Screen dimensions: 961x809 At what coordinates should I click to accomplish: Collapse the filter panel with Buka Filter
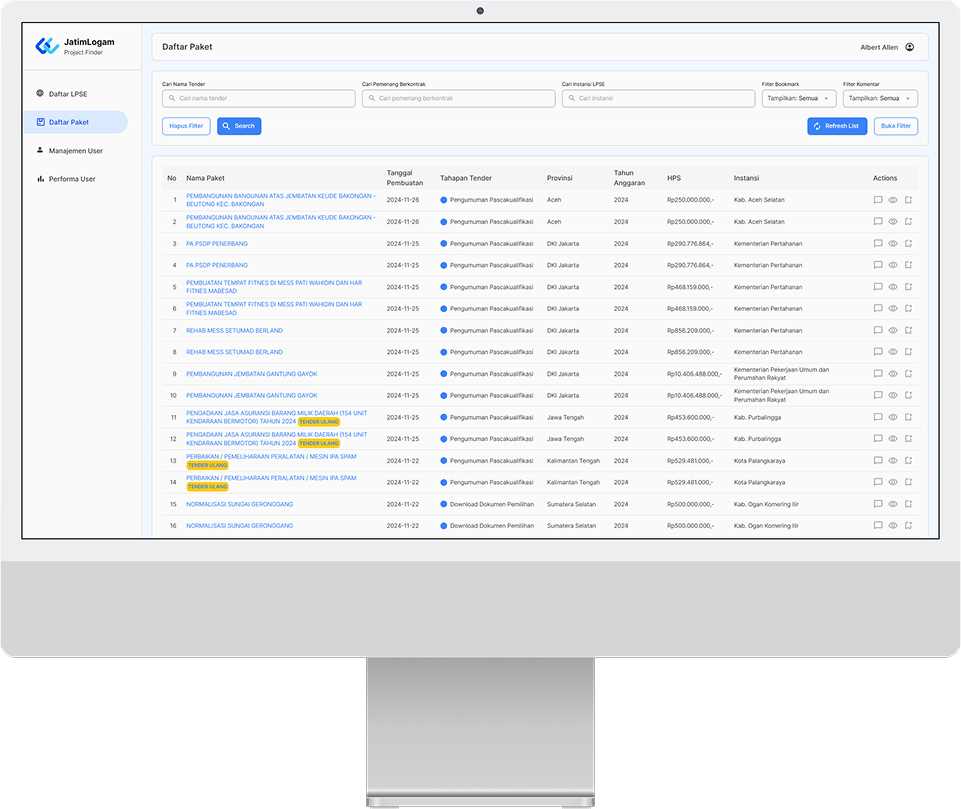point(895,126)
